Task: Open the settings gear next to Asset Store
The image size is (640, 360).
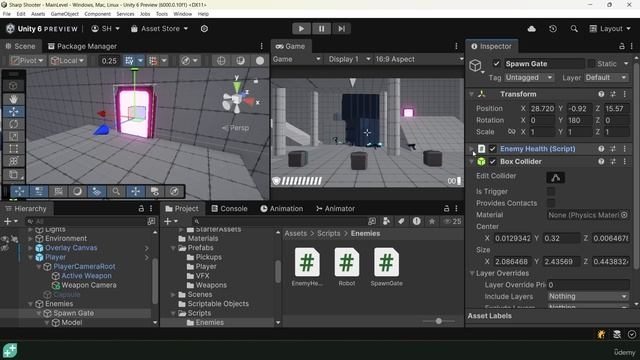Action: (x=204, y=29)
